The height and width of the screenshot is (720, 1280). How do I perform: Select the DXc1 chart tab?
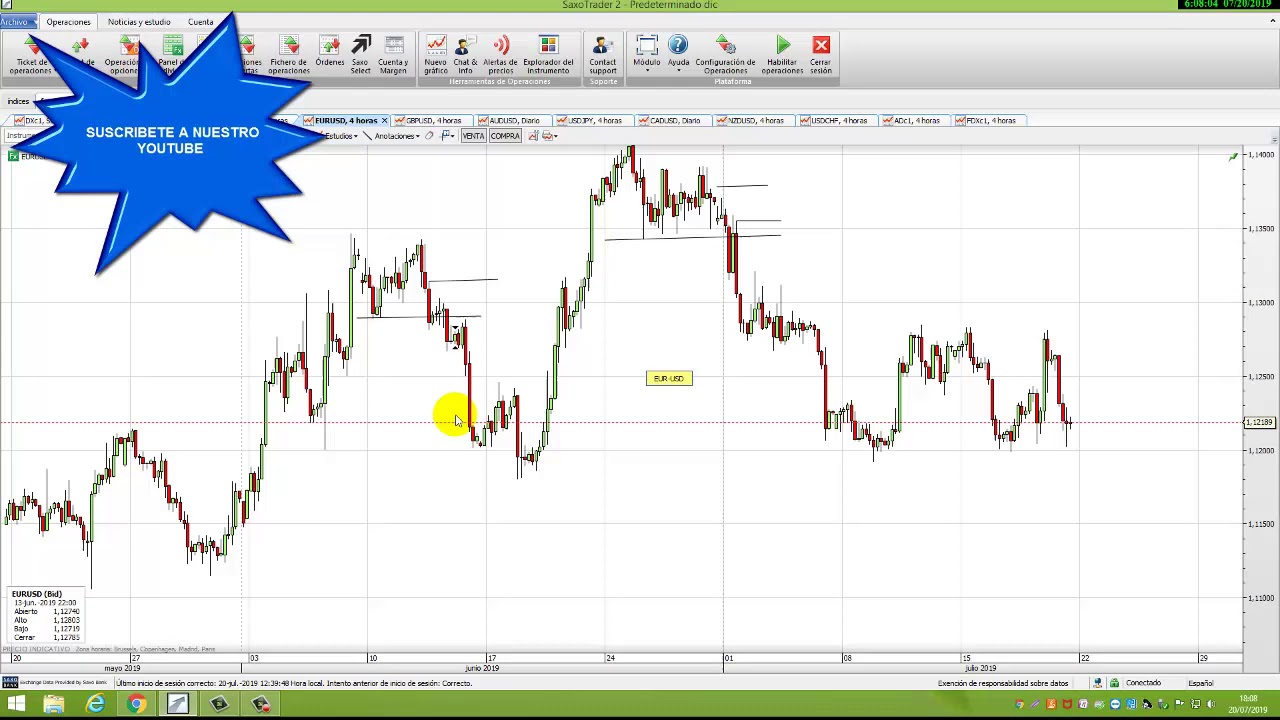[x=36, y=120]
